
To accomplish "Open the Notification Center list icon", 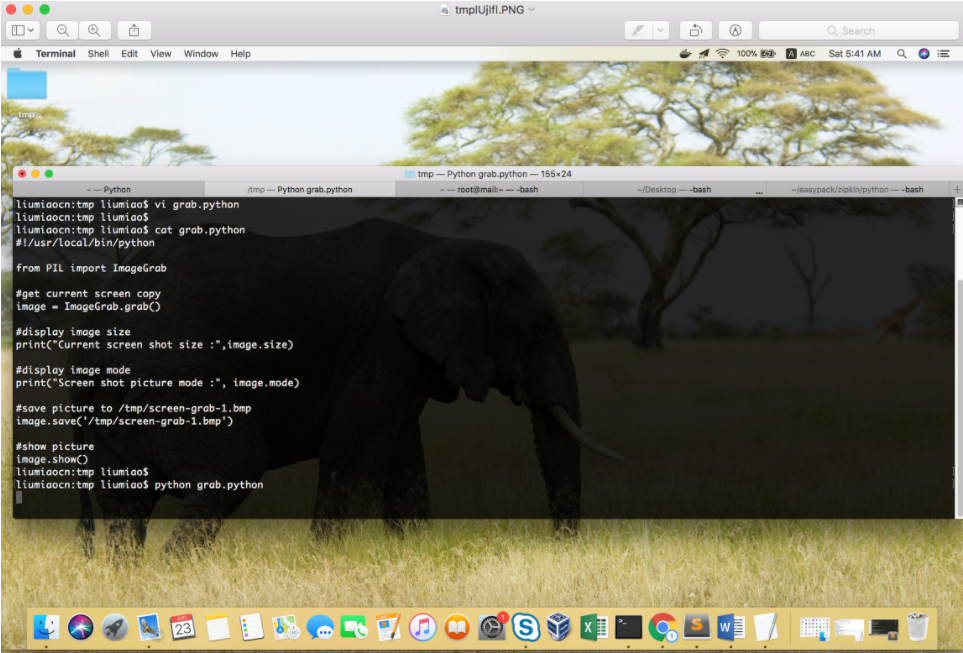I will (943, 53).
